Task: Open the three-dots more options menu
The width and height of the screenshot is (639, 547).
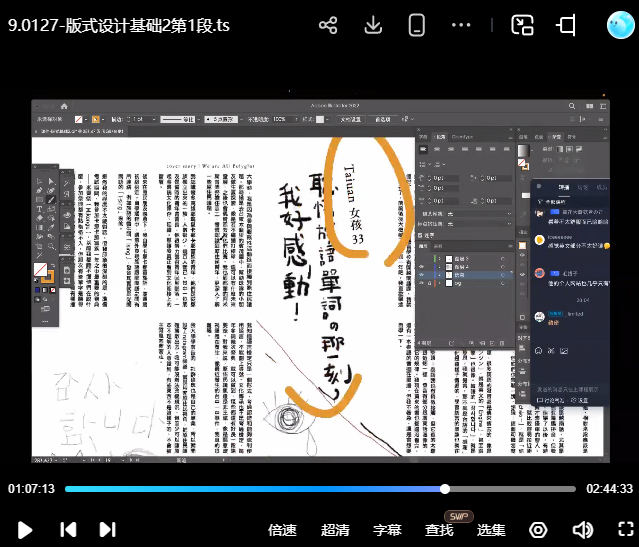Action: pyautogui.click(x=461, y=25)
